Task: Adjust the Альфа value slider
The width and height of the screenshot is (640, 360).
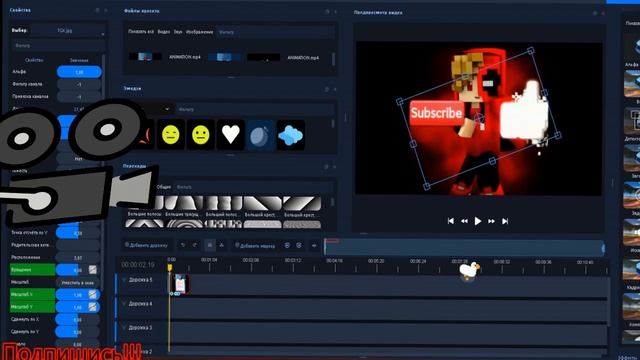Action: (79, 72)
